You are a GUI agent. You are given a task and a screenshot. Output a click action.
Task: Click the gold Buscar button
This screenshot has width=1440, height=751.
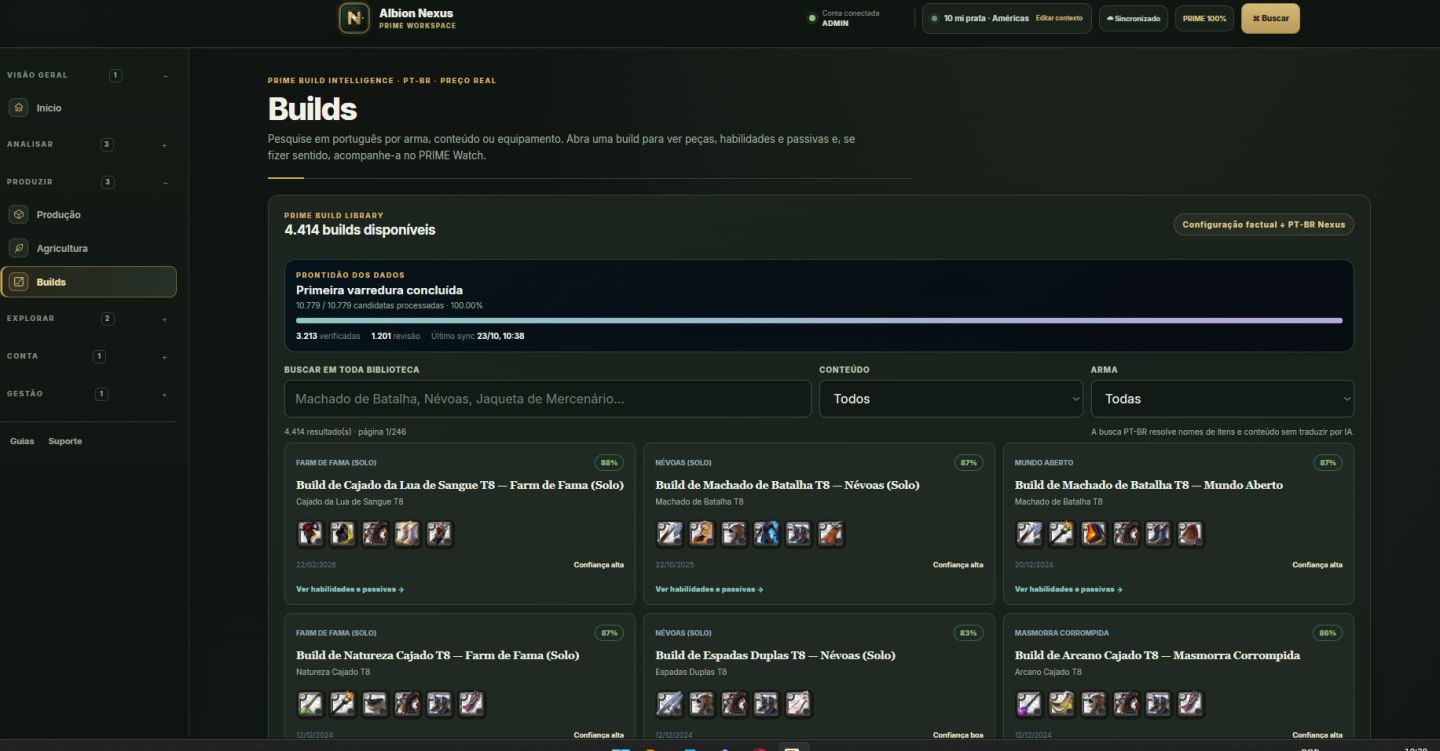(1270, 18)
